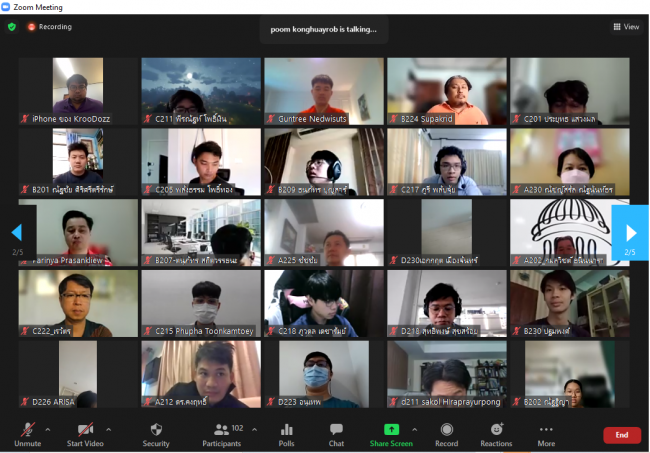Click the green encryption shield icon
The image size is (650, 453).
(x=12, y=27)
